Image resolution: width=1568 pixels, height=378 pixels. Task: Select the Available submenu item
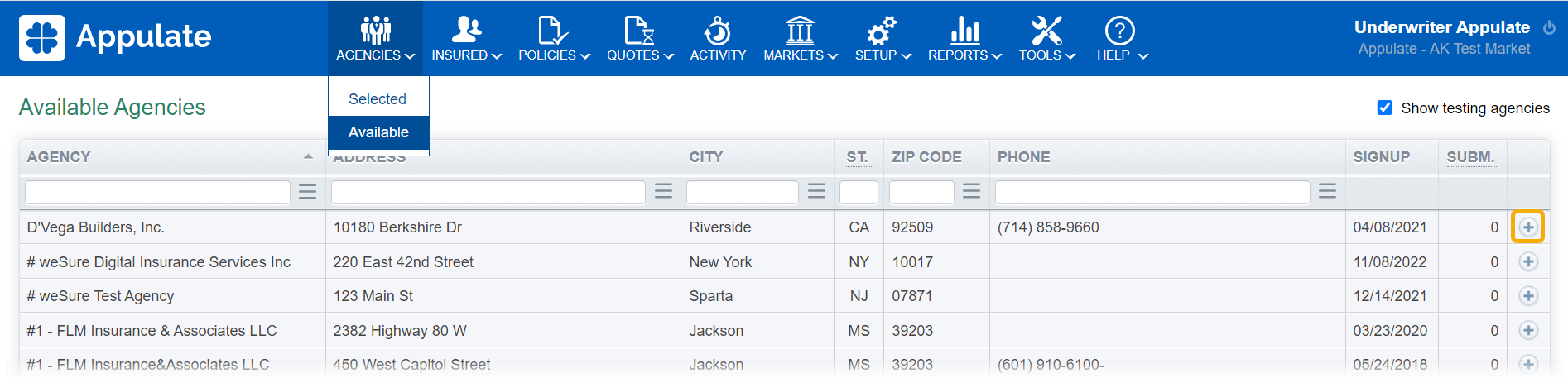[378, 132]
